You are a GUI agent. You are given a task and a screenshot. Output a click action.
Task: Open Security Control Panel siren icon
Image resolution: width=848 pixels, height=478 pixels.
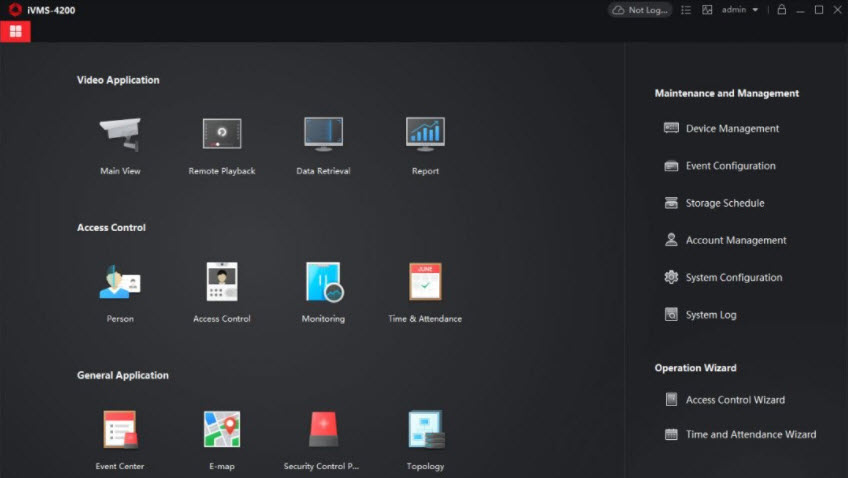pyautogui.click(x=323, y=429)
